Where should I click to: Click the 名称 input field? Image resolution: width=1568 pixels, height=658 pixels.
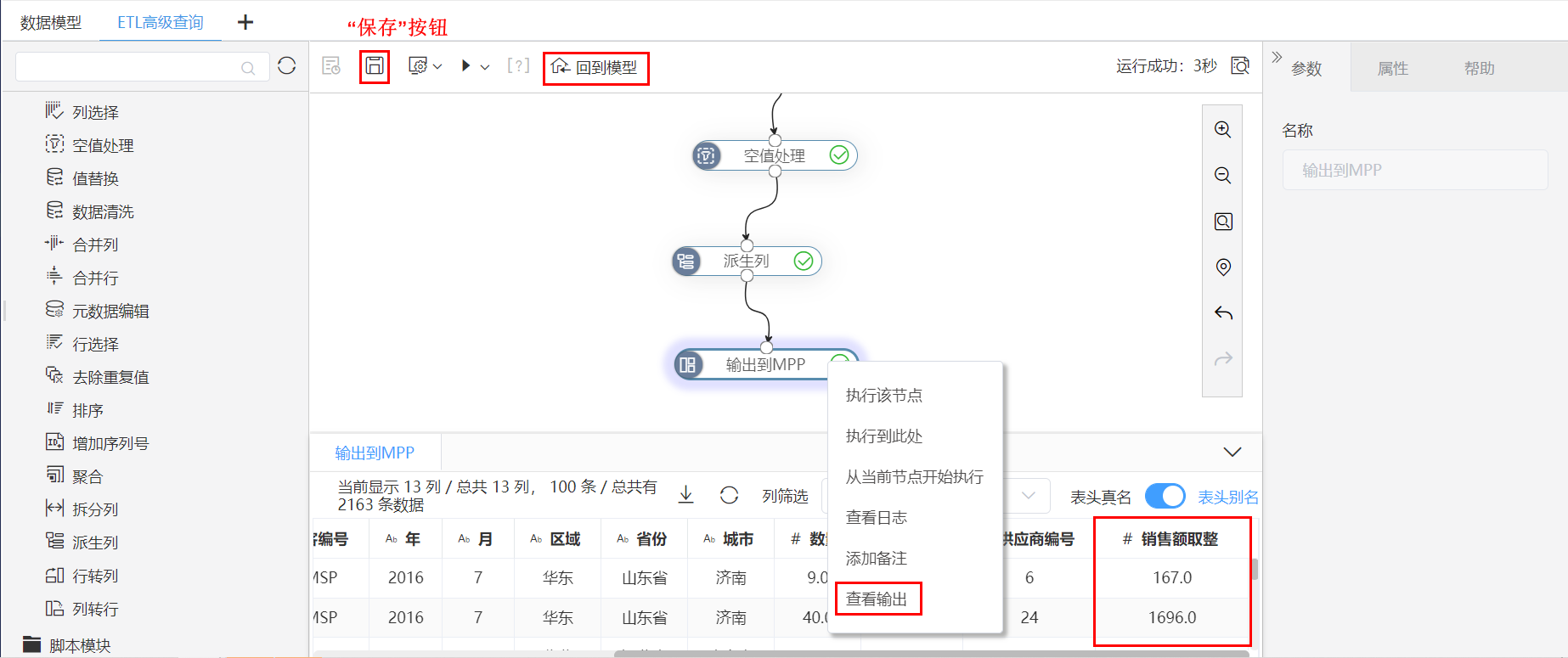(x=1415, y=170)
